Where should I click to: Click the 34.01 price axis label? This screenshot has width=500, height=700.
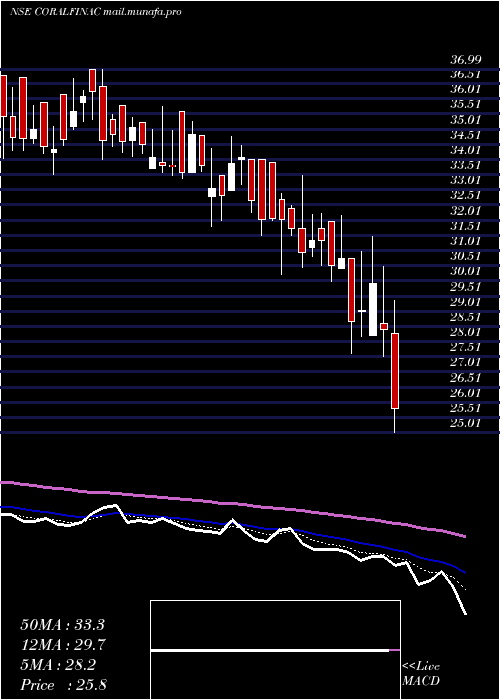pyautogui.click(x=464, y=150)
